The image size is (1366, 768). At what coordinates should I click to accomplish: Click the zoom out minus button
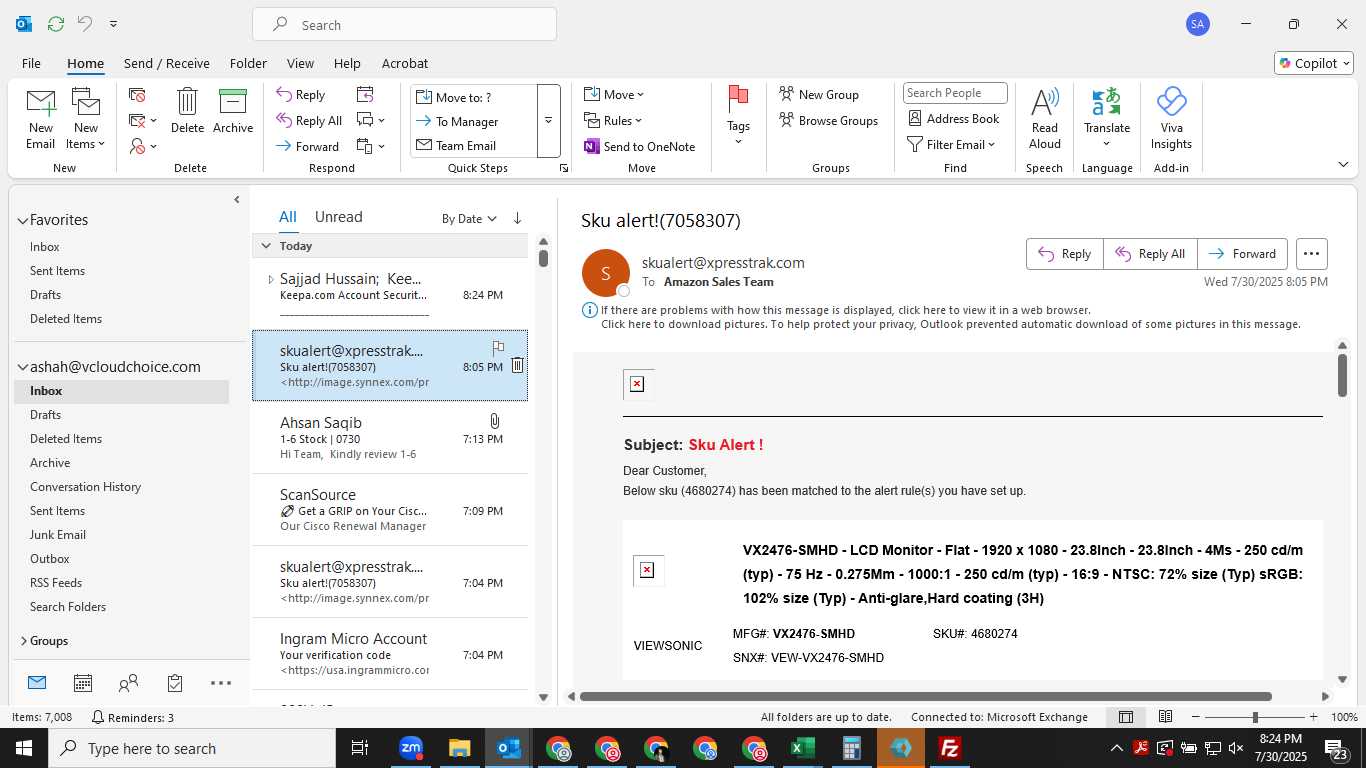1193,717
